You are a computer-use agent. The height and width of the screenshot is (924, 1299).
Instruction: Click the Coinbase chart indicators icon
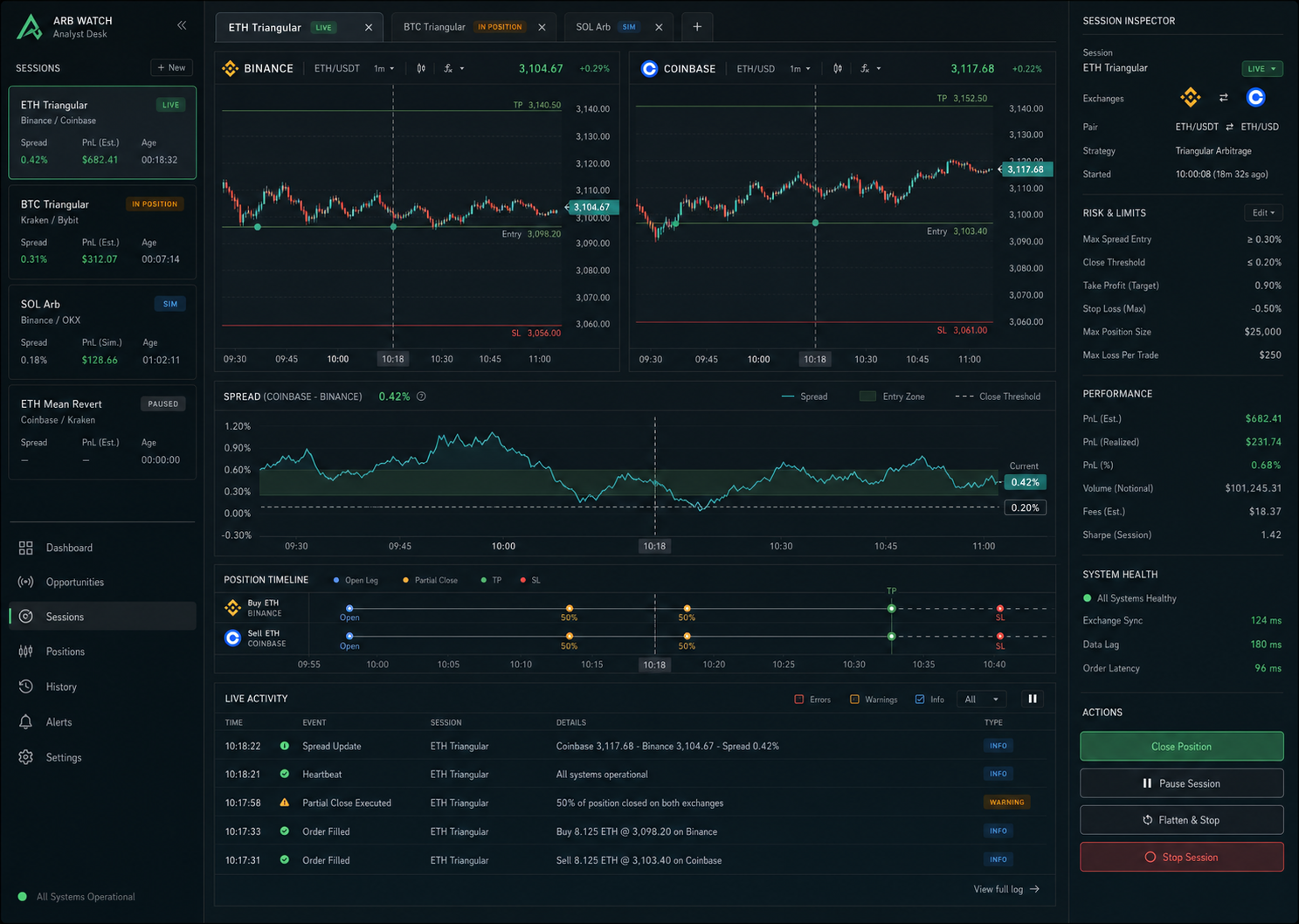point(870,68)
